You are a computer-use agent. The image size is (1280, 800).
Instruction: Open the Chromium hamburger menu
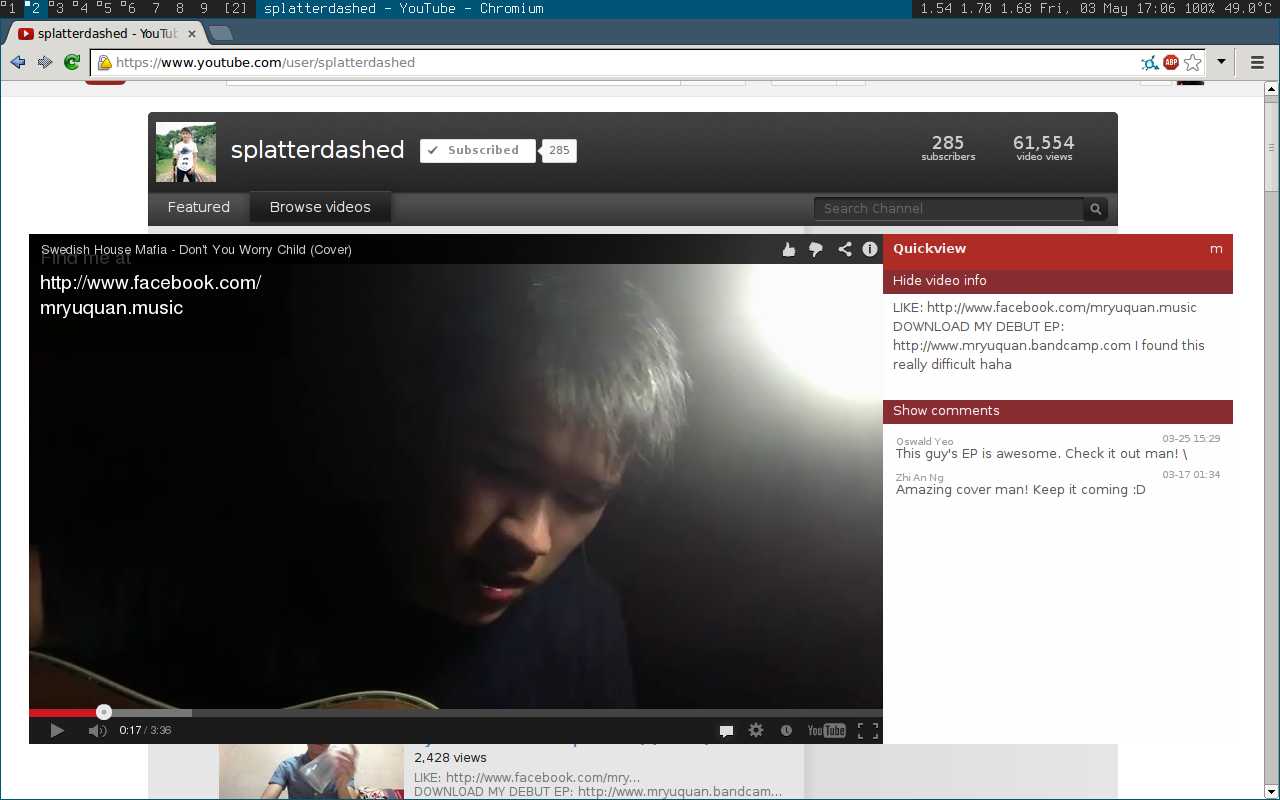click(1257, 62)
